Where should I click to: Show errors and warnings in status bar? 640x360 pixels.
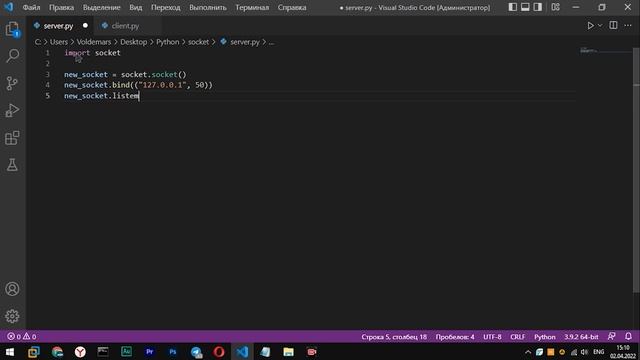22,337
